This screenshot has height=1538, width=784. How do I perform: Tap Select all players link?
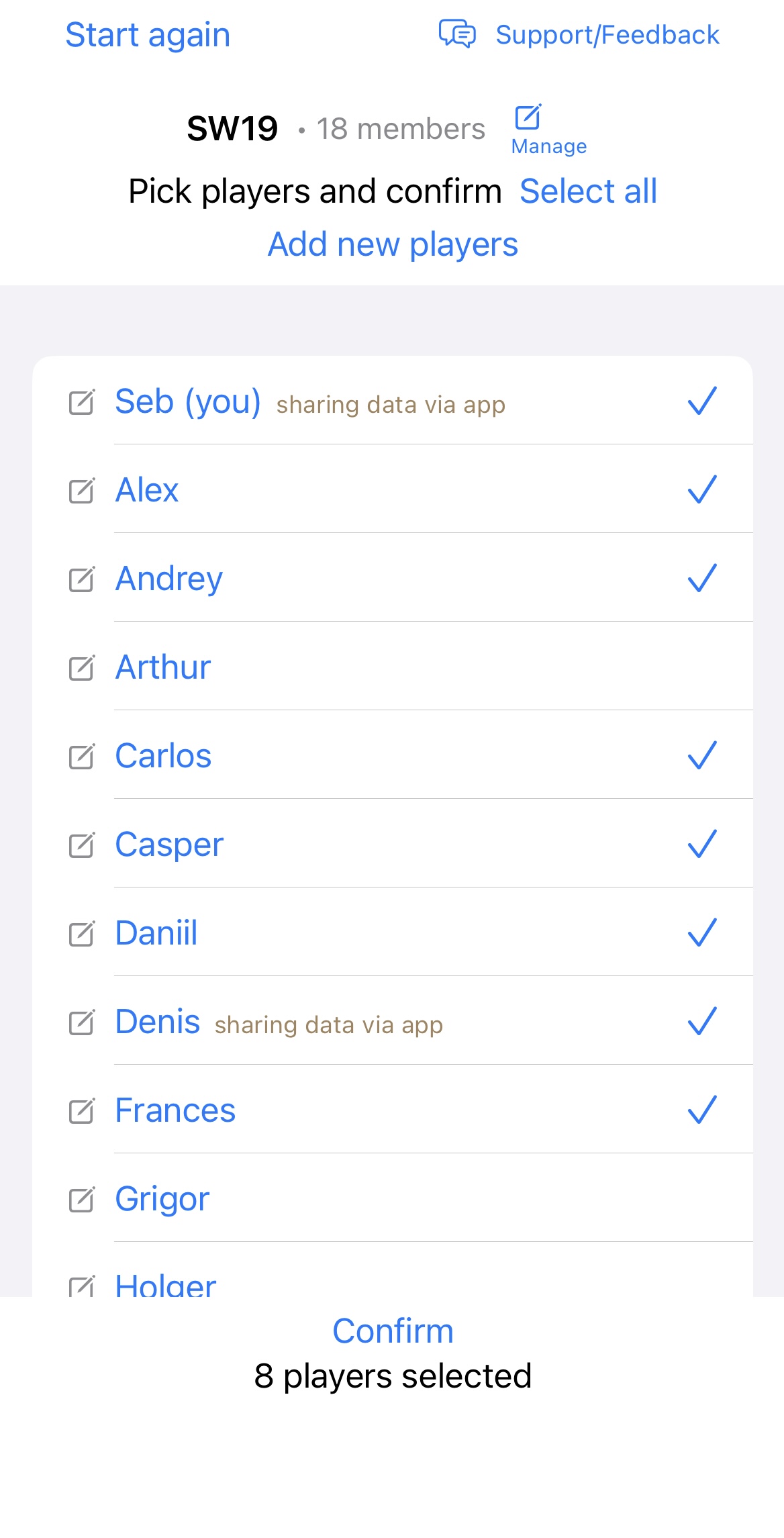pos(588,191)
